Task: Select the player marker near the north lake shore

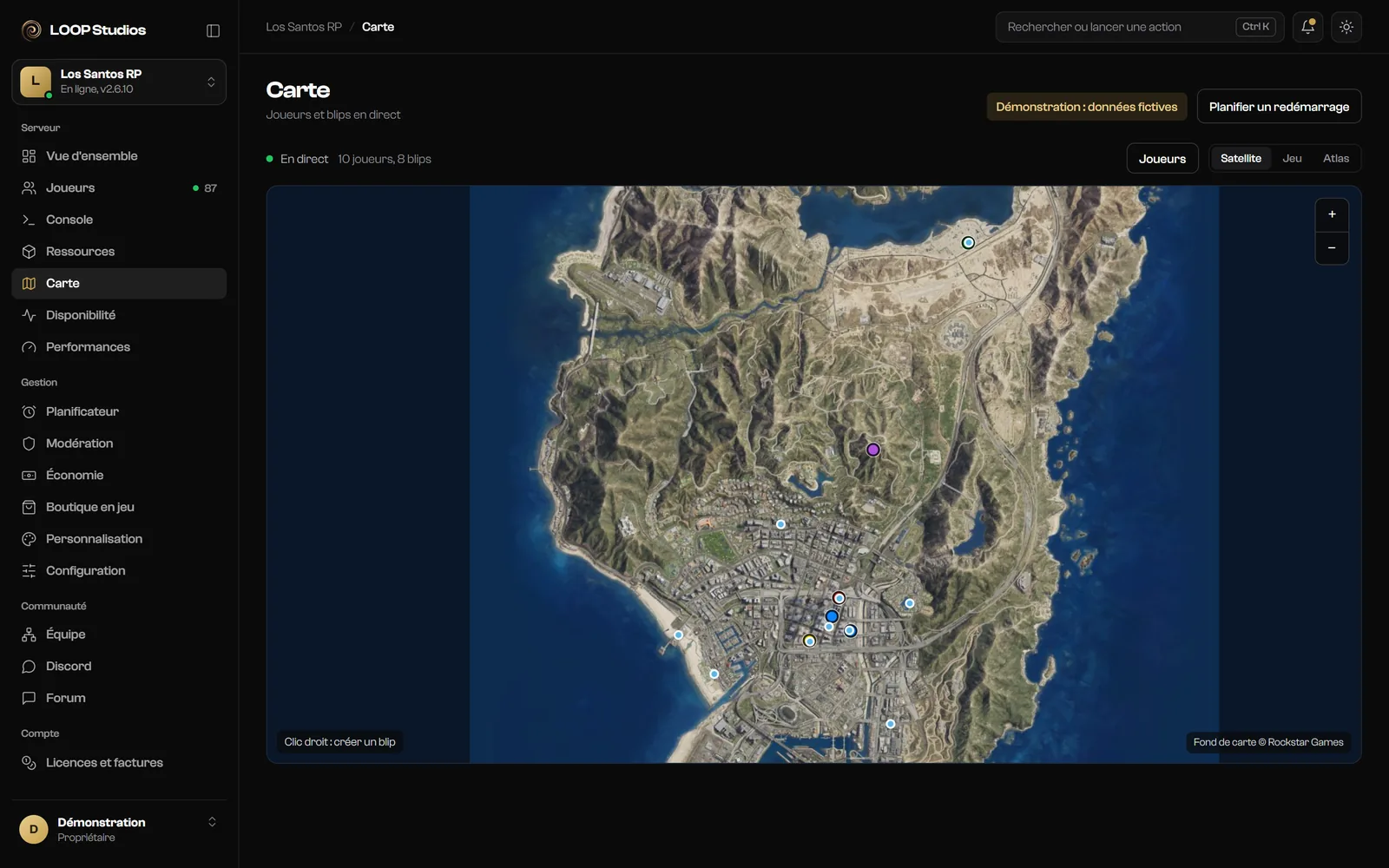Action: [968, 243]
